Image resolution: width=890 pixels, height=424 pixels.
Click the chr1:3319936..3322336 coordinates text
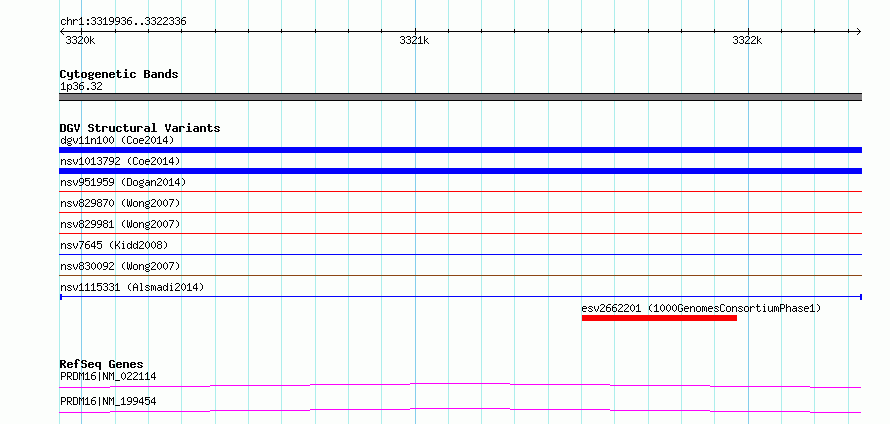123,22
